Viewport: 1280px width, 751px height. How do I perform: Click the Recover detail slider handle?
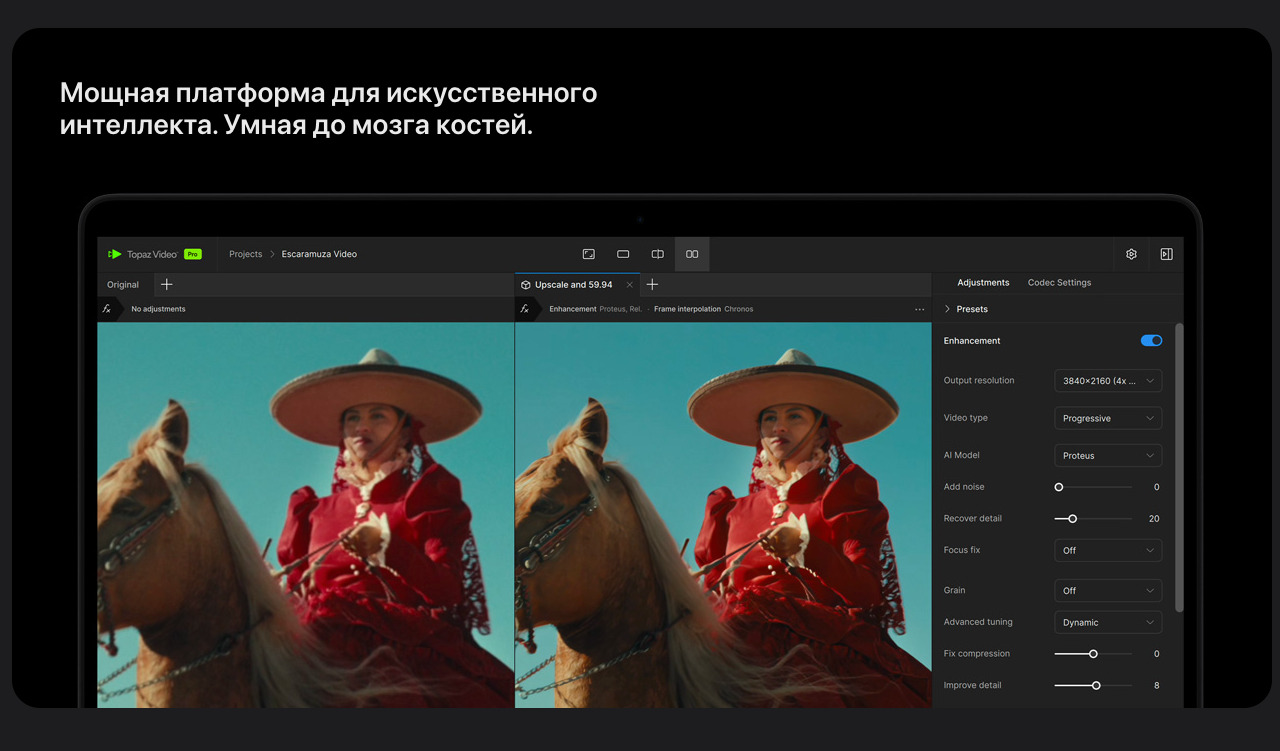(1073, 519)
